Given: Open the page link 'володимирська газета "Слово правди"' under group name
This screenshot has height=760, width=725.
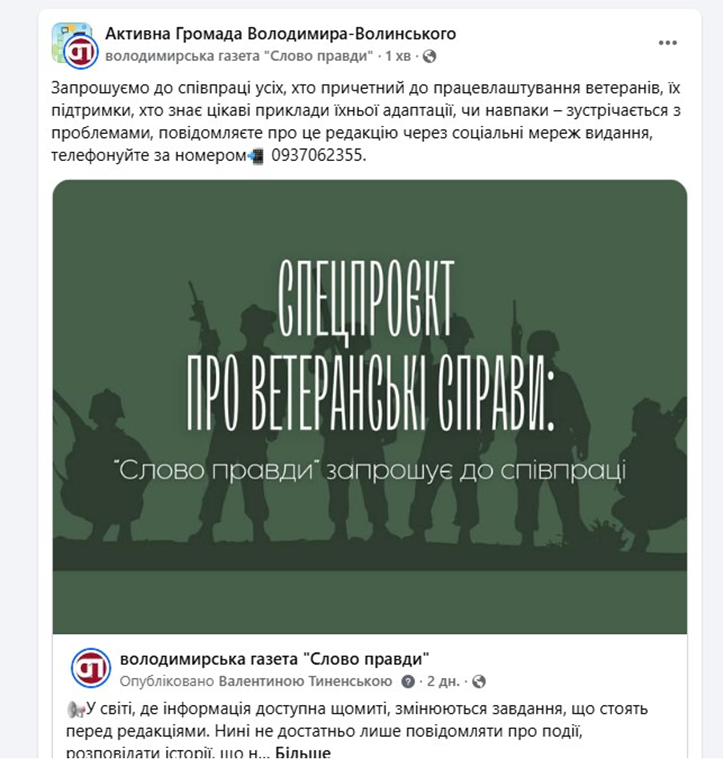Looking at the screenshot, I should click(239, 56).
